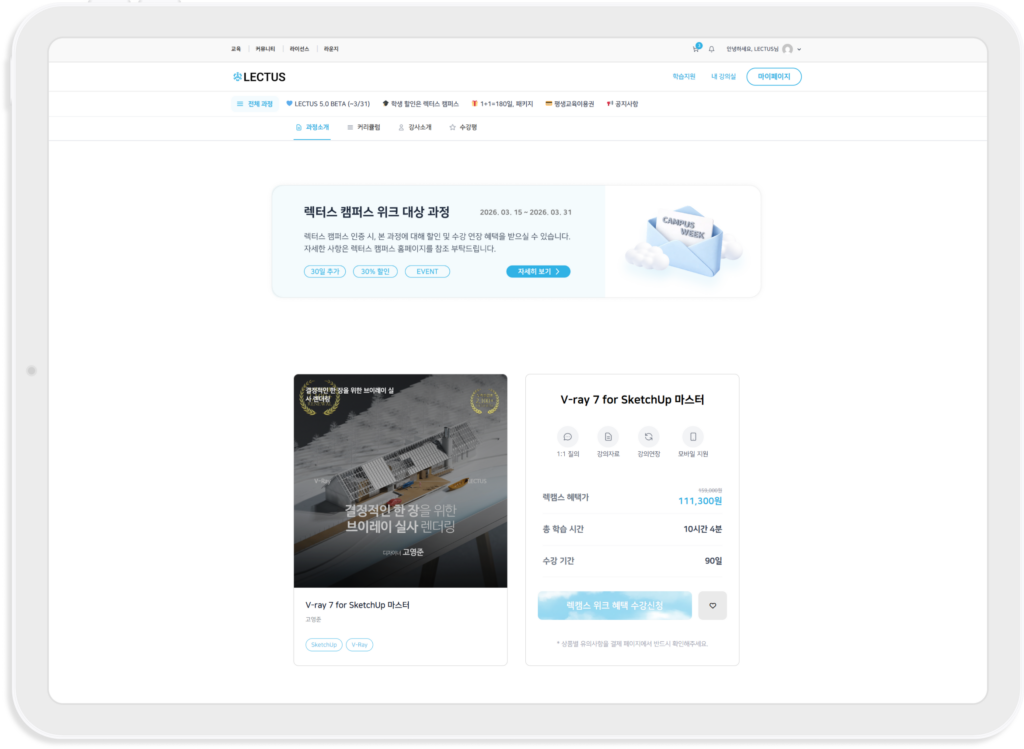Expand the user account dropdown arrow
Viewport: 1024px width, 749px height.
(x=799, y=49)
